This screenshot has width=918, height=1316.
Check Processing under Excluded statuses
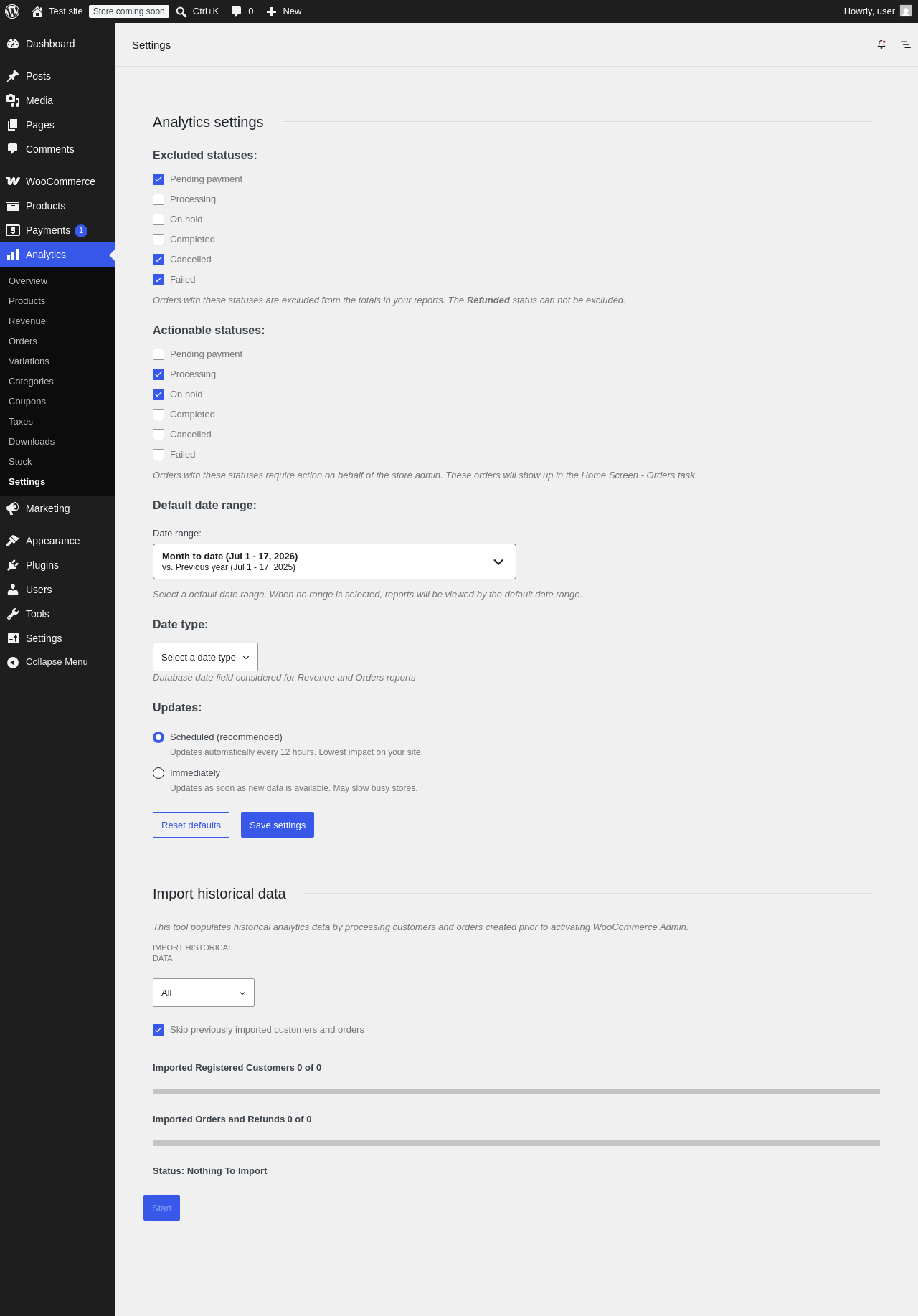tap(158, 199)
